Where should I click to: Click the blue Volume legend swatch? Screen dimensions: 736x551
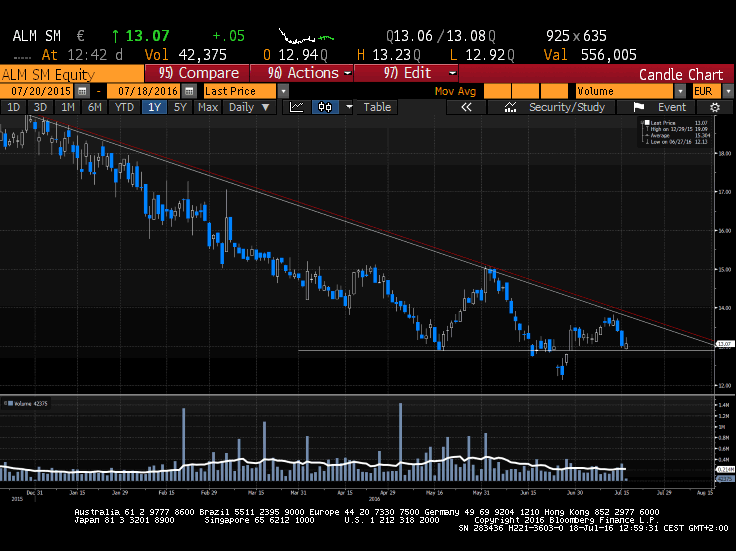point(11,404)
